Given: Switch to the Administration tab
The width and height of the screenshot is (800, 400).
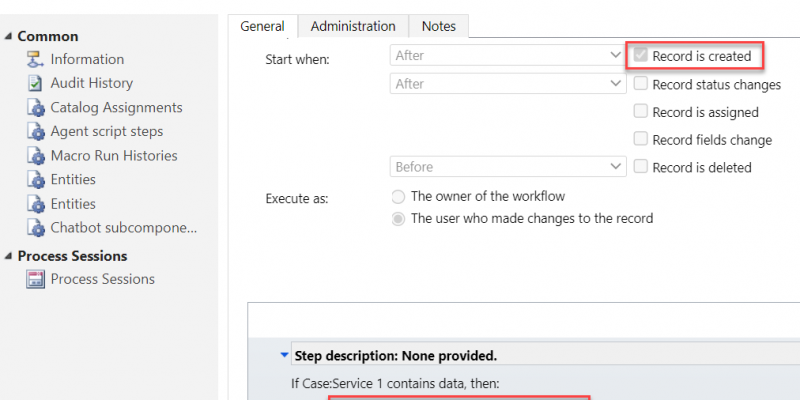Looking at the screenshot, I should tap(353, 26).
